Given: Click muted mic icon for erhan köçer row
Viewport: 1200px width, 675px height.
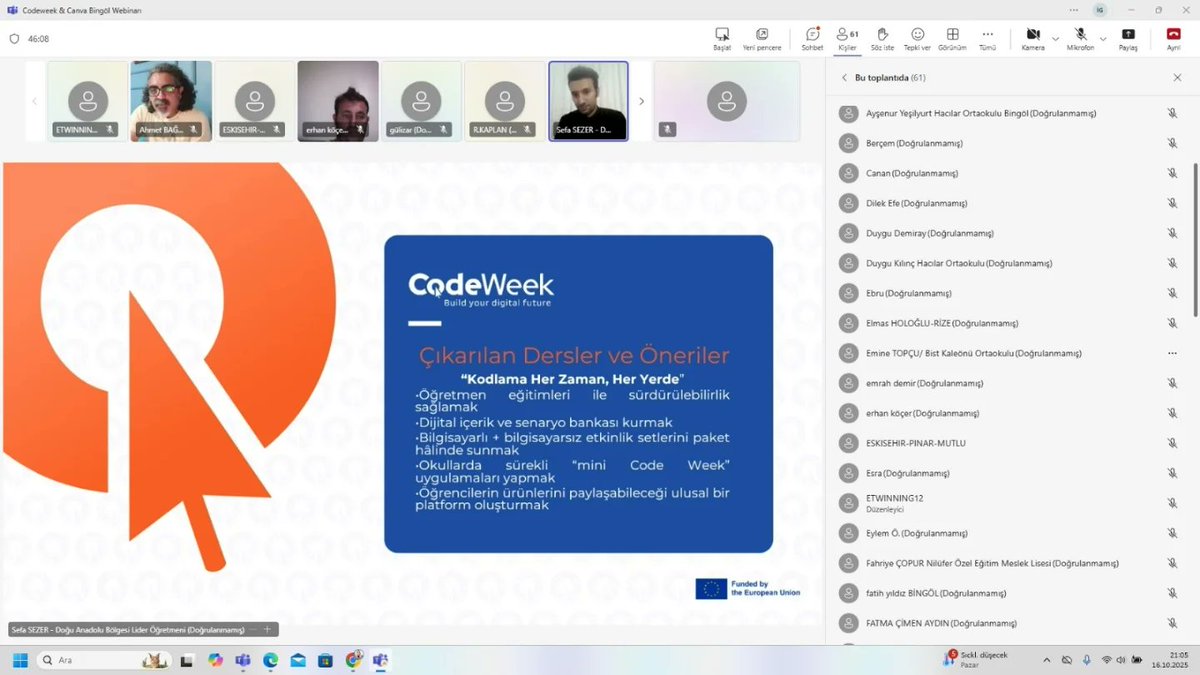Looking at the screenshot, I should pyautogui.click(x=1172, y=413).
